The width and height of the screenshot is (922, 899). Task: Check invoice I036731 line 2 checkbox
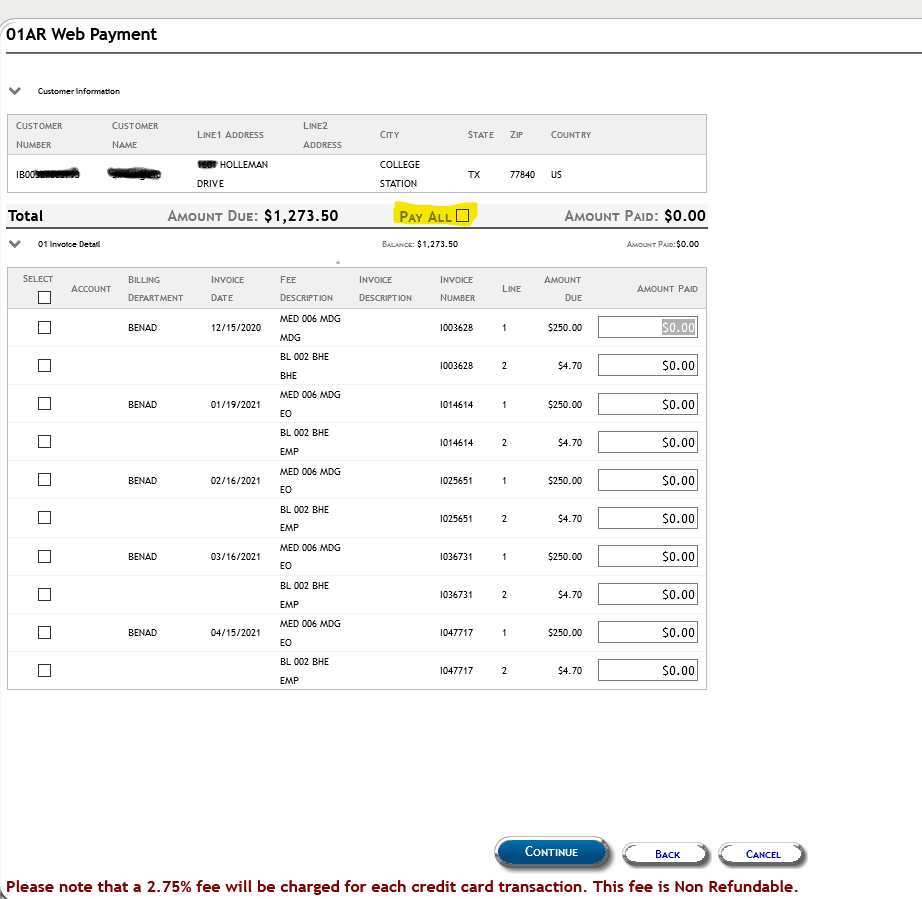(x=44, y=594)
